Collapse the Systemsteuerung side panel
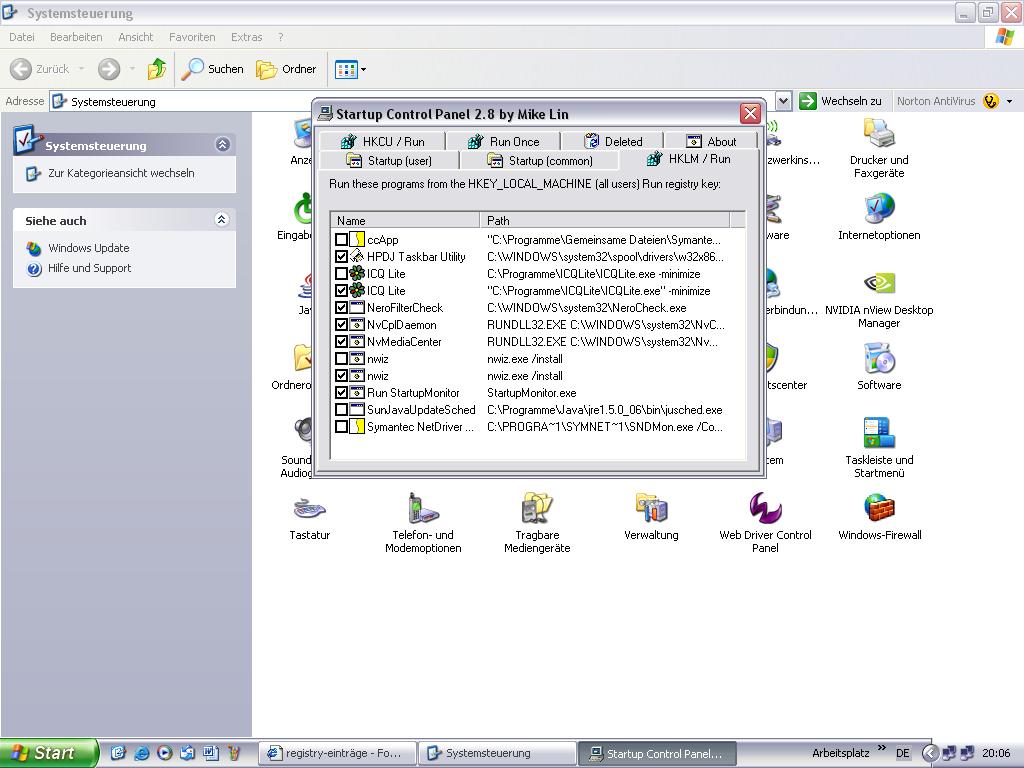 click(223, 144)
